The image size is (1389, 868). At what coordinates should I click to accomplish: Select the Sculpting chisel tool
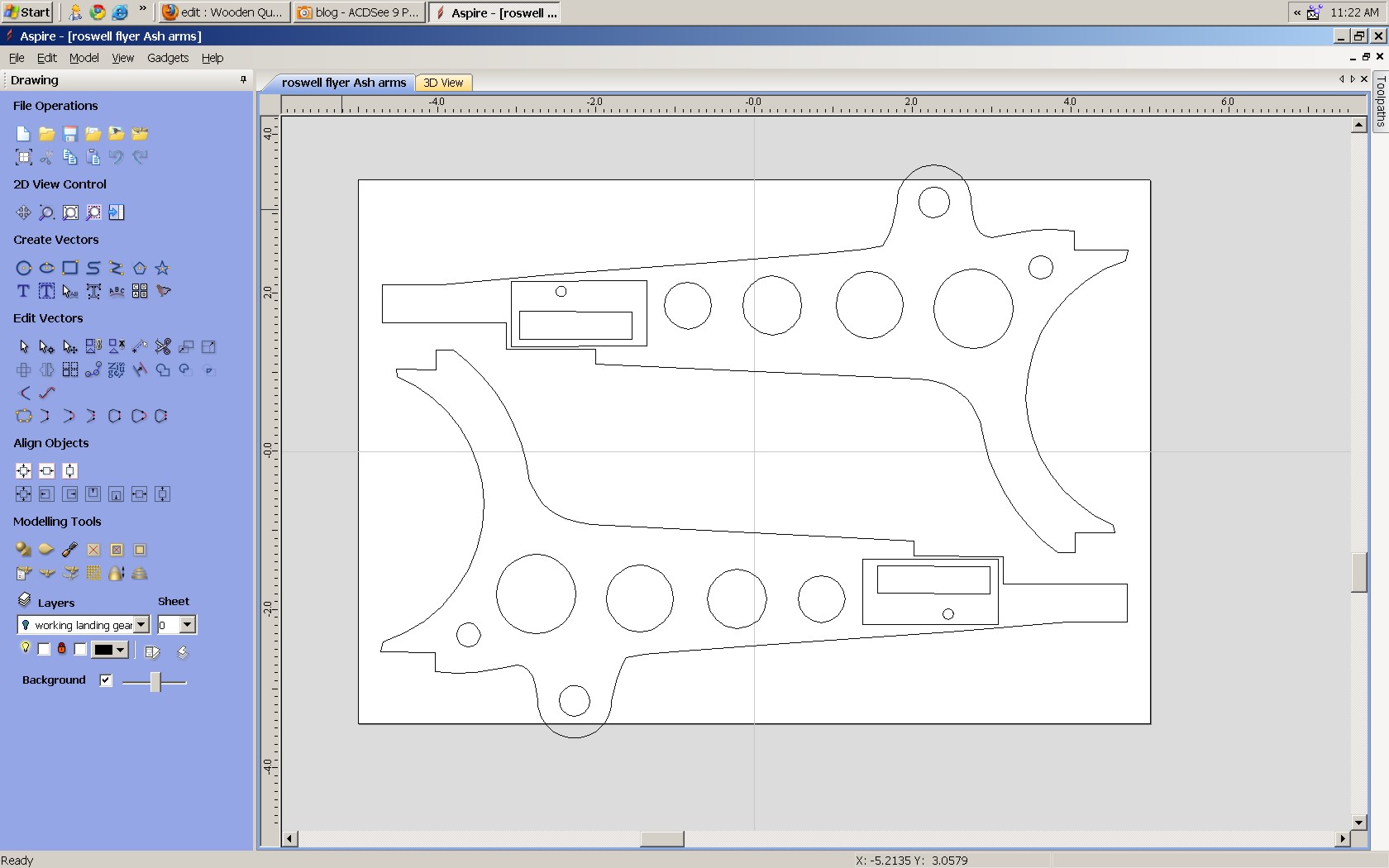pos(70,550)
